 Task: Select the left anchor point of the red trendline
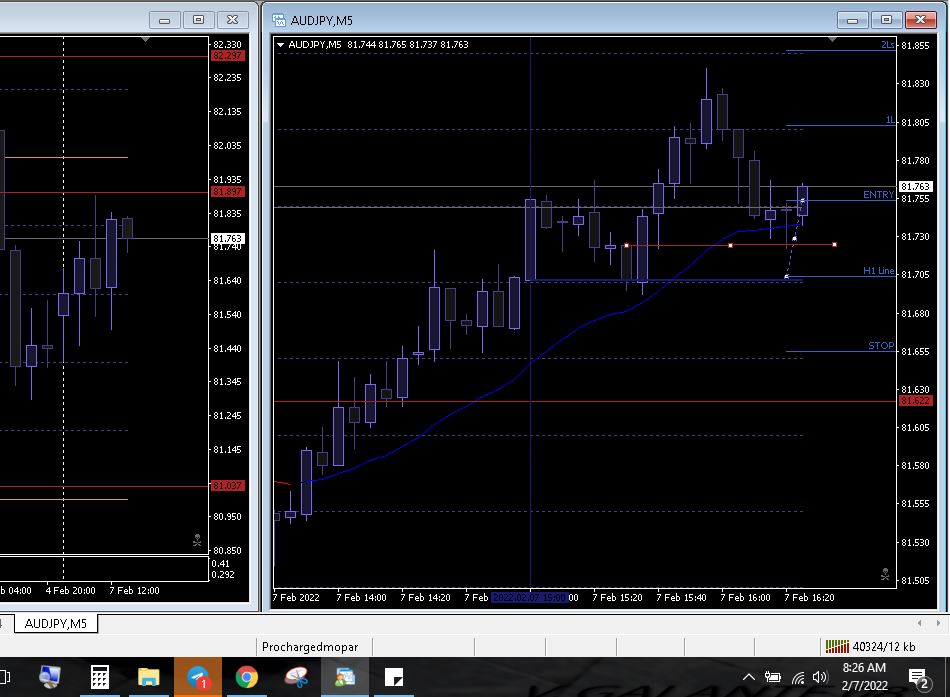[626, 245]
